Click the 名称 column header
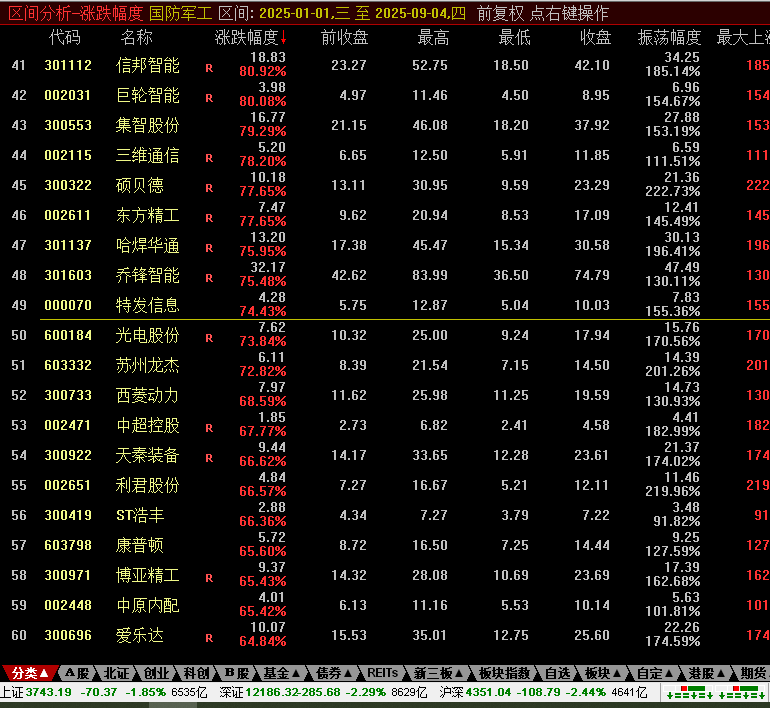Viewport: 770px width, 708px height. pyautogui.click(x=137, y=37)
